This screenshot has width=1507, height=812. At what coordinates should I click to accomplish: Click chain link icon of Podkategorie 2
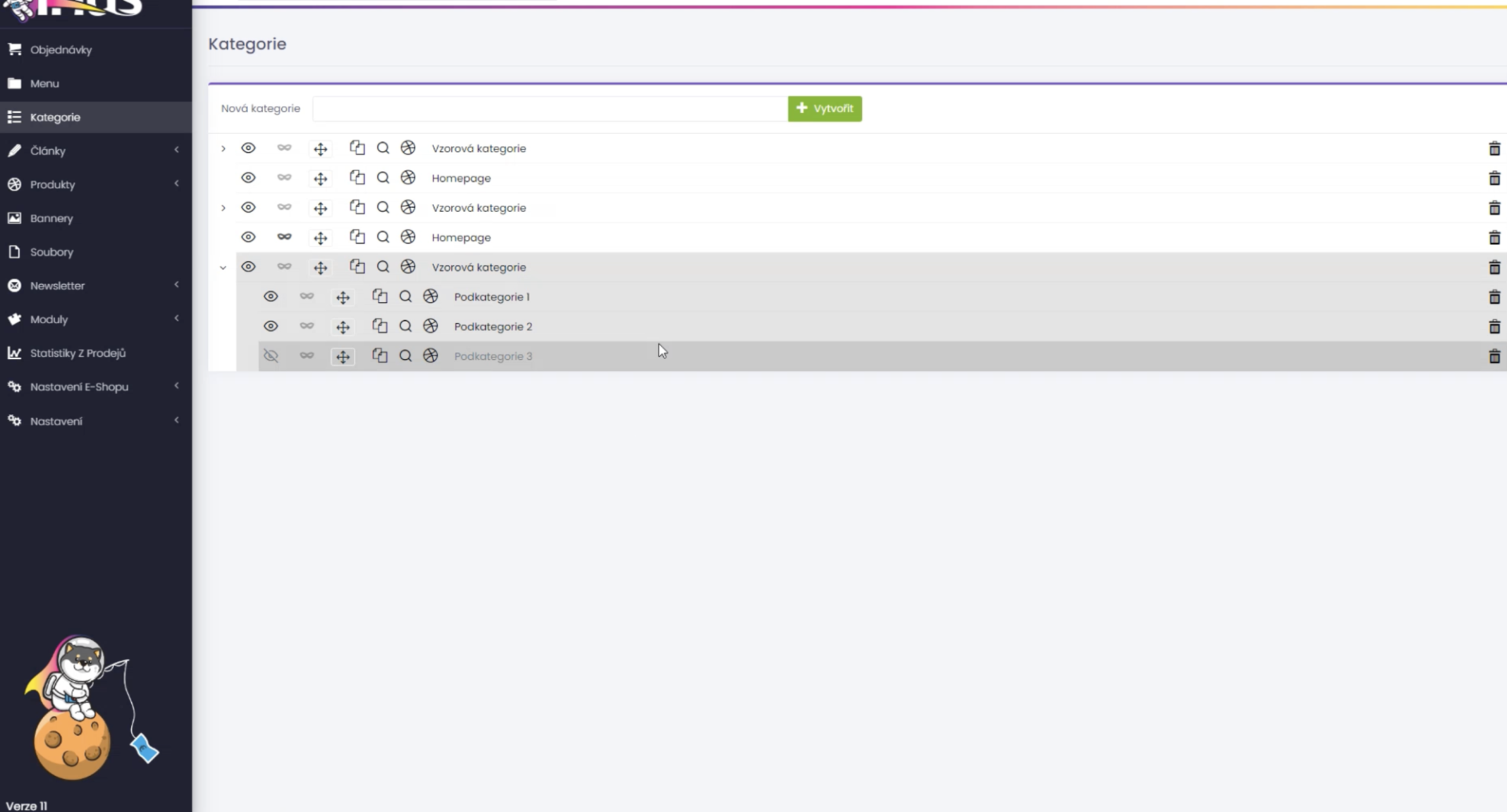pos(307,326)
